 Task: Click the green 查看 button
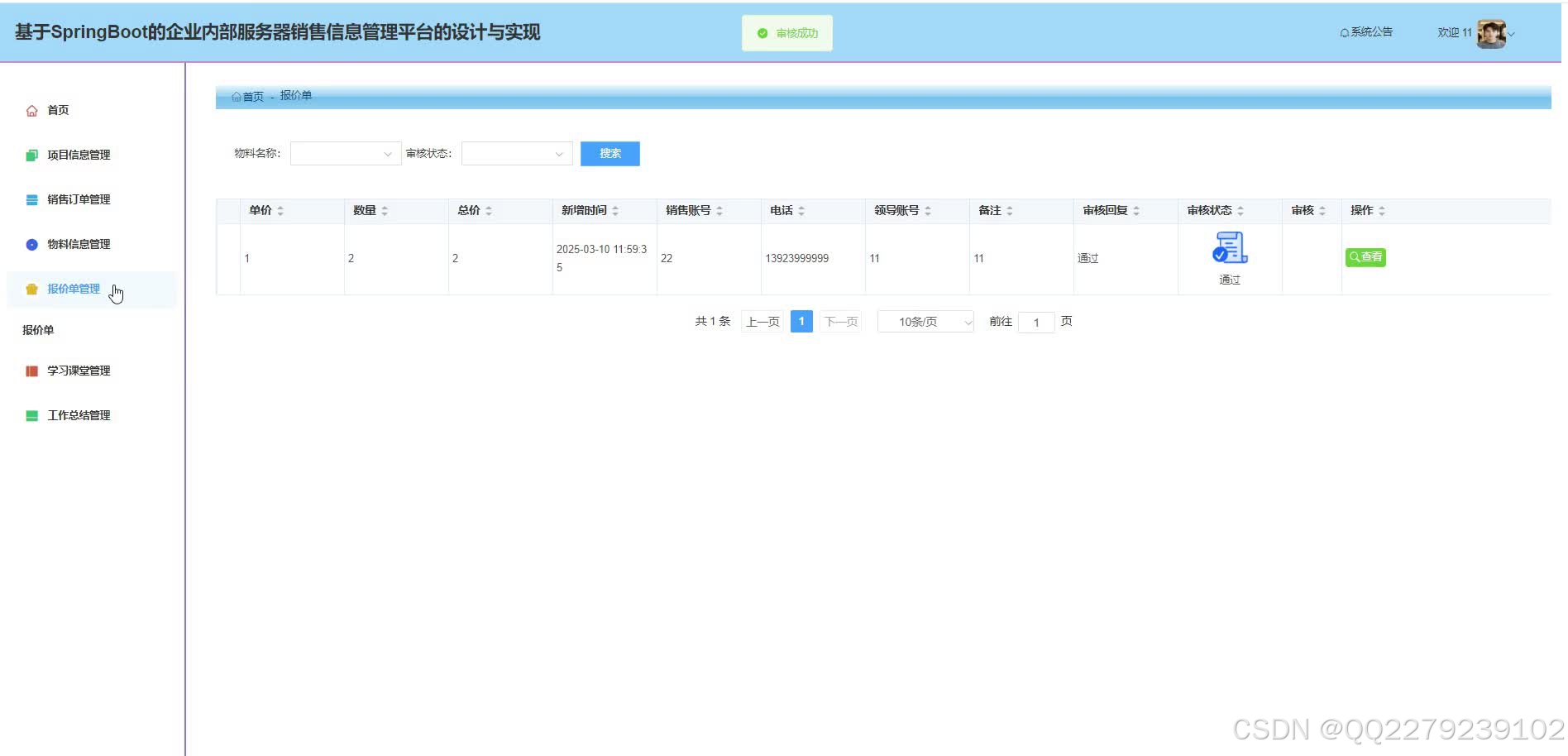[1365, 257]
